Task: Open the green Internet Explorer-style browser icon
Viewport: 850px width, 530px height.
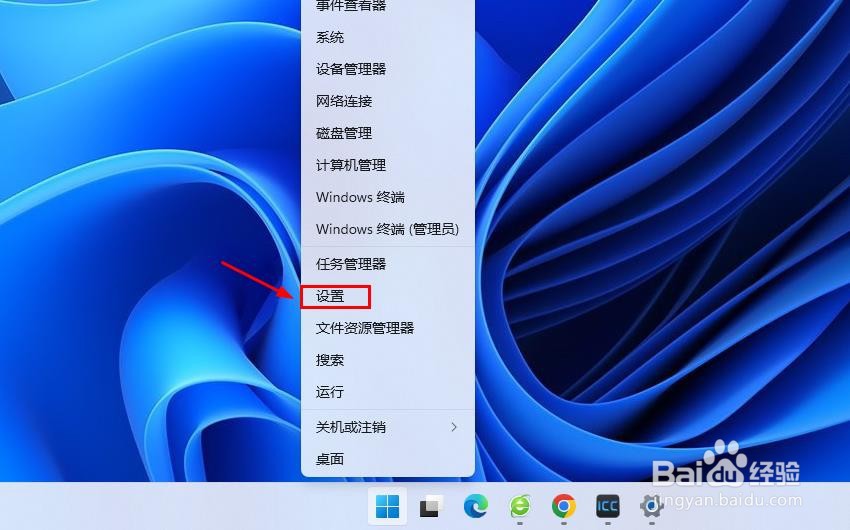Action: pos(520,507)
